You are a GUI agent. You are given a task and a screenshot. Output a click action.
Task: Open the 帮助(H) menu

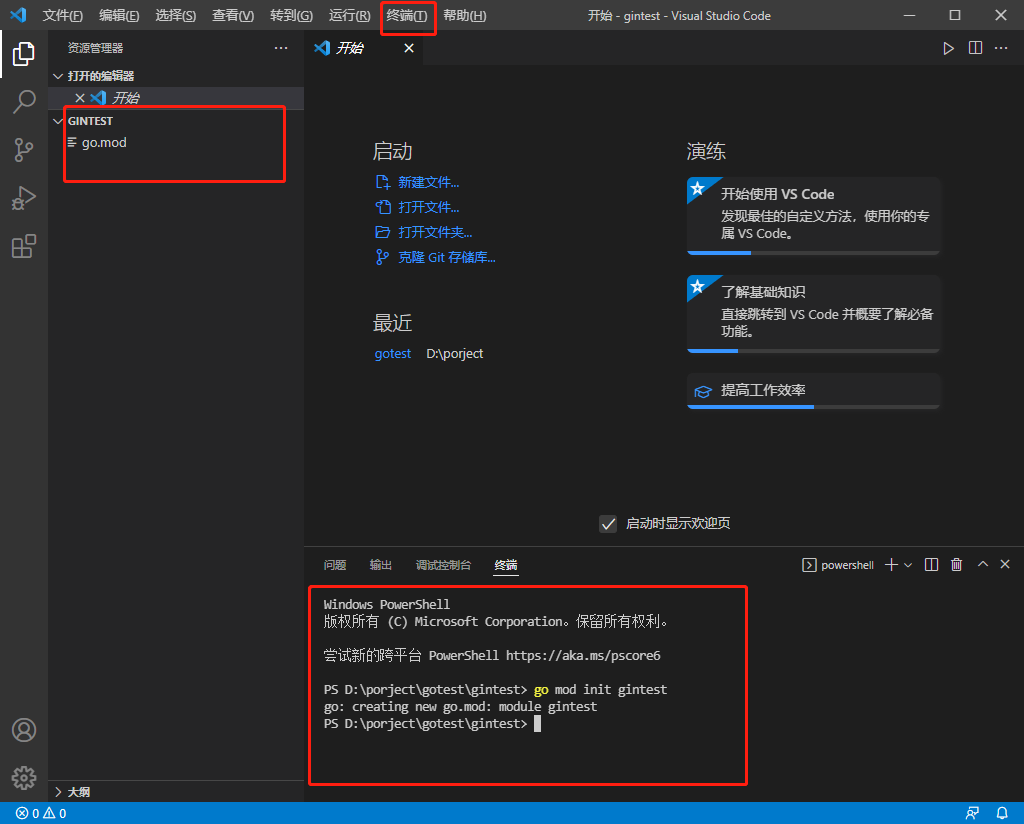click(x=465, y=15)
